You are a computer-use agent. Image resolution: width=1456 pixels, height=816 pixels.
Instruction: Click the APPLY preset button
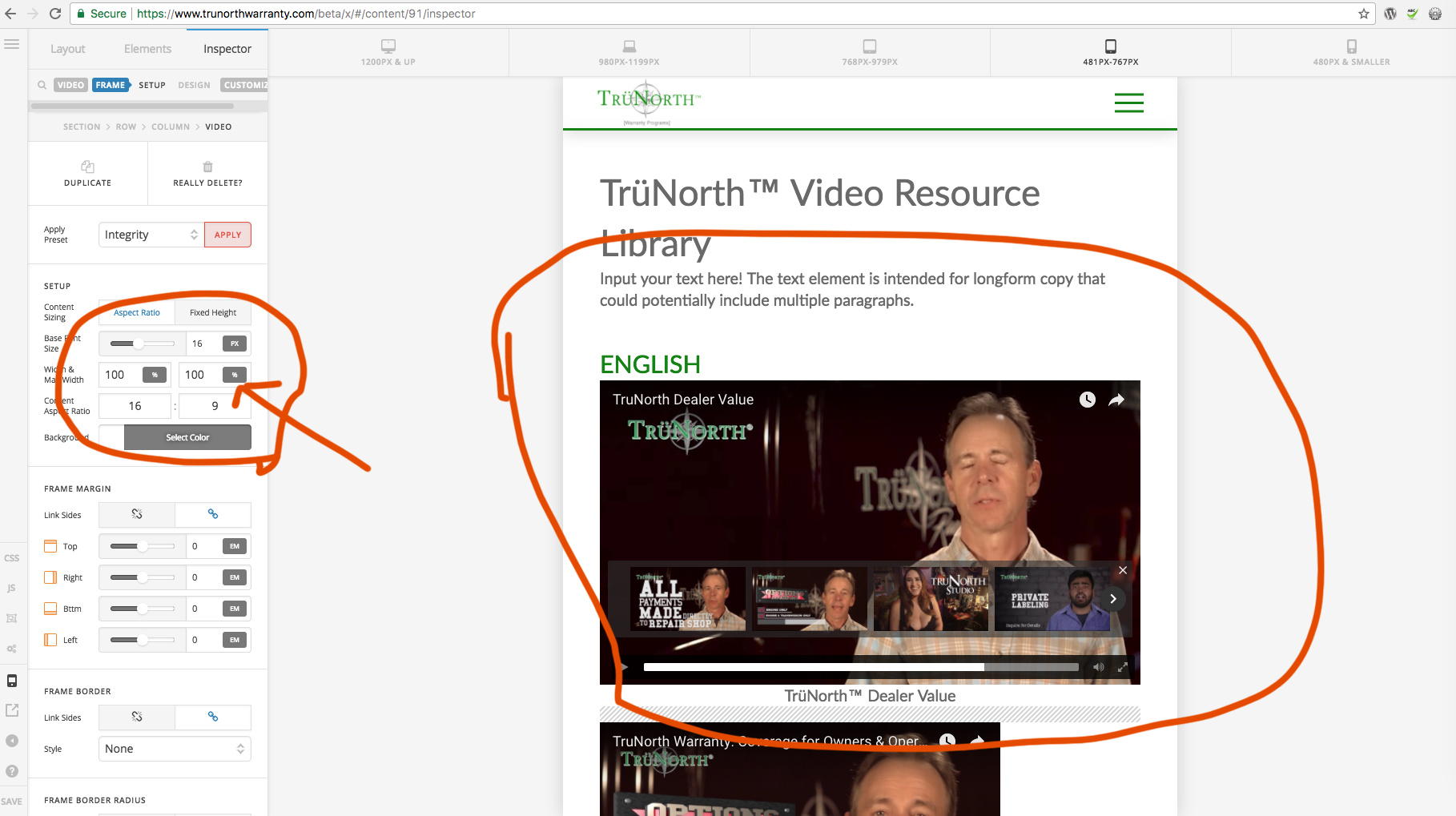pos(227,235)
